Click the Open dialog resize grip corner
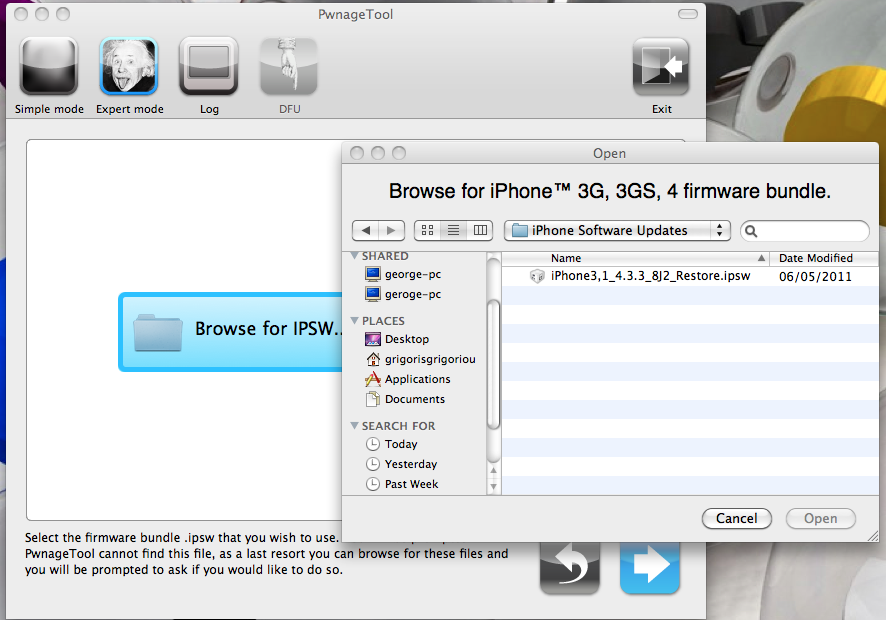Screen dimensions: 886x620 click(x=873, y=536)
